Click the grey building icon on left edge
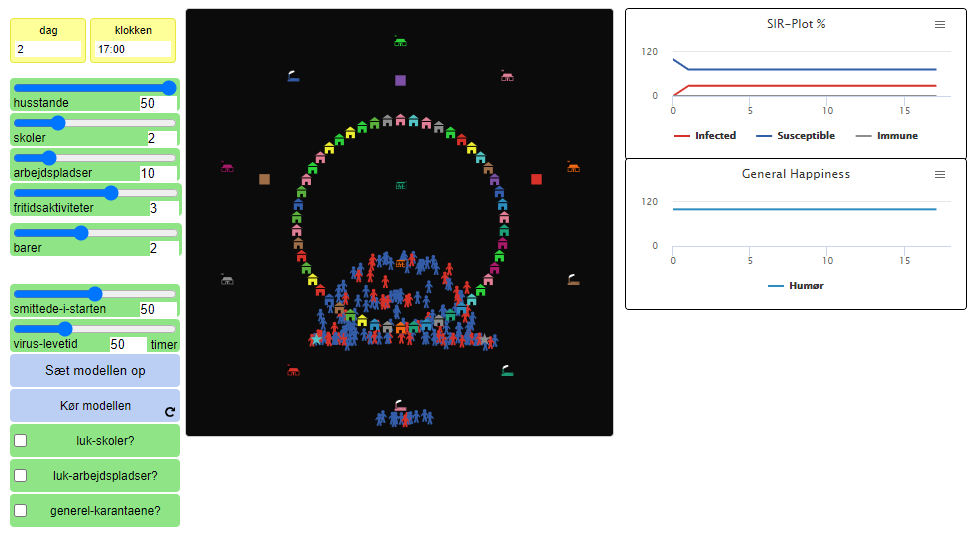This screenshot has width=975, height=539. coord(228,279)
